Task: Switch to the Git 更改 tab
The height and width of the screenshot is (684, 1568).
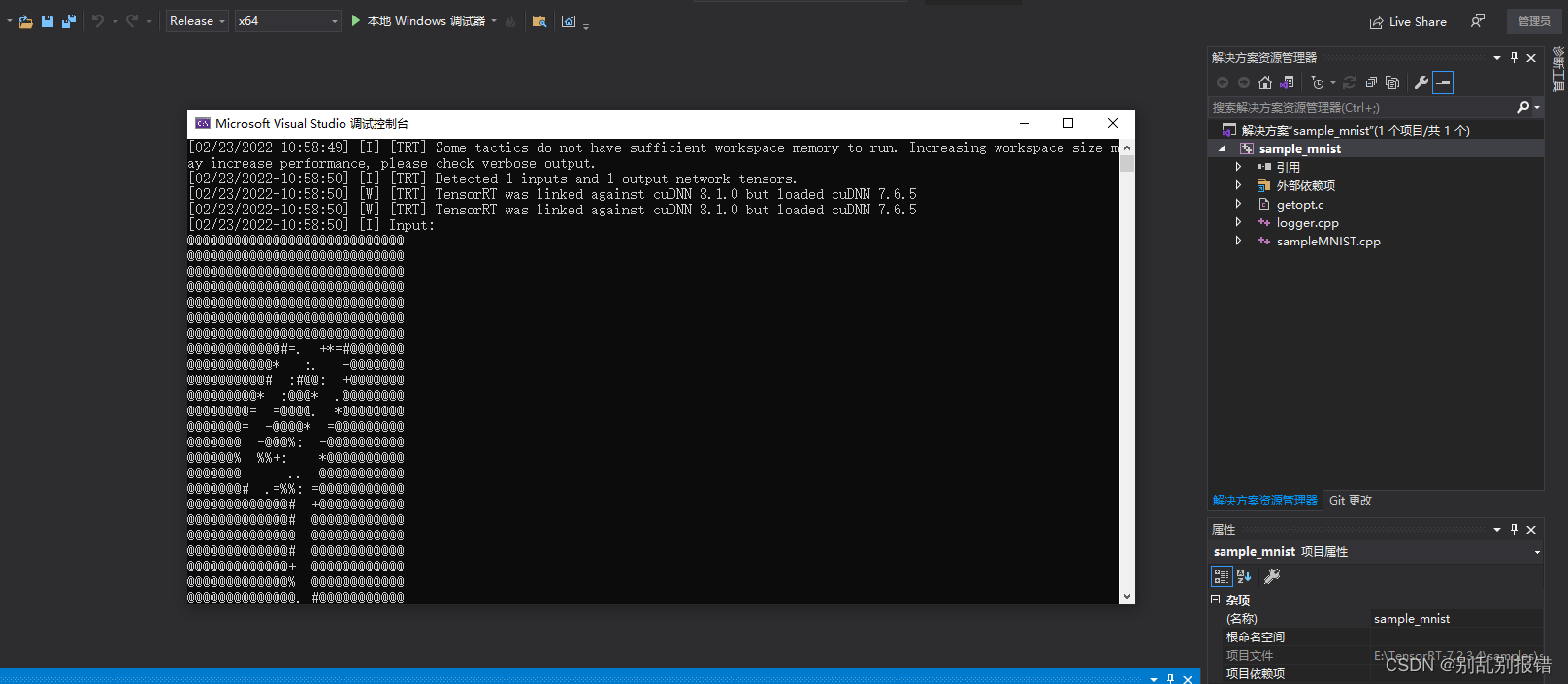Action: pos(1351,501)
